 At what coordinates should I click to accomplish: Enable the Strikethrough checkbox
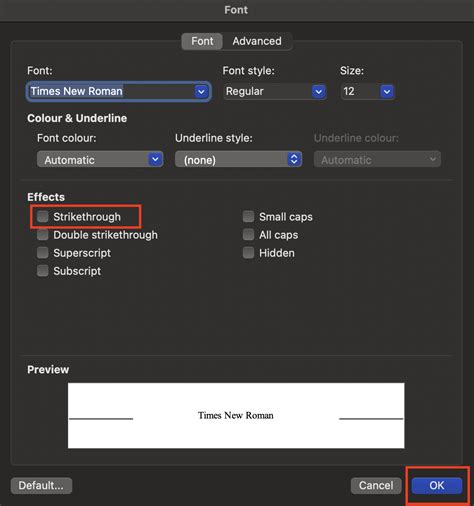click(x=43, y=216)
